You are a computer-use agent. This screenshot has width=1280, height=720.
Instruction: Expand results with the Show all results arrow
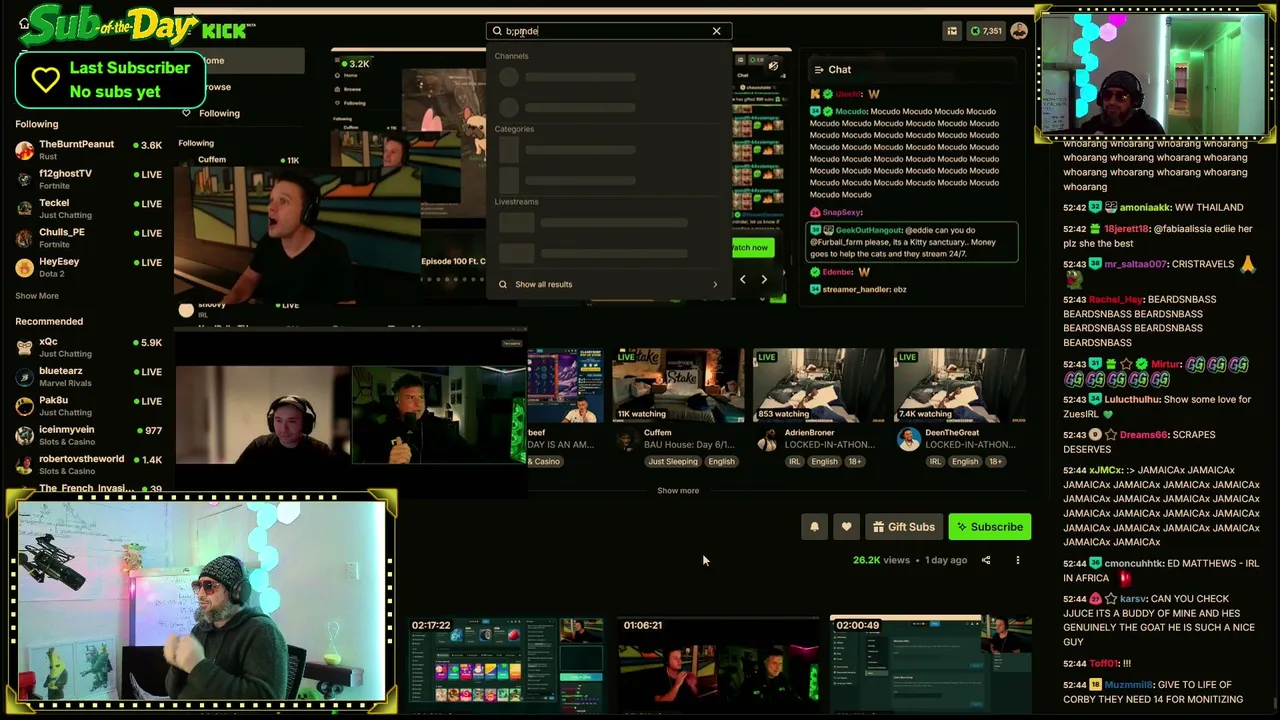(715, 284)
